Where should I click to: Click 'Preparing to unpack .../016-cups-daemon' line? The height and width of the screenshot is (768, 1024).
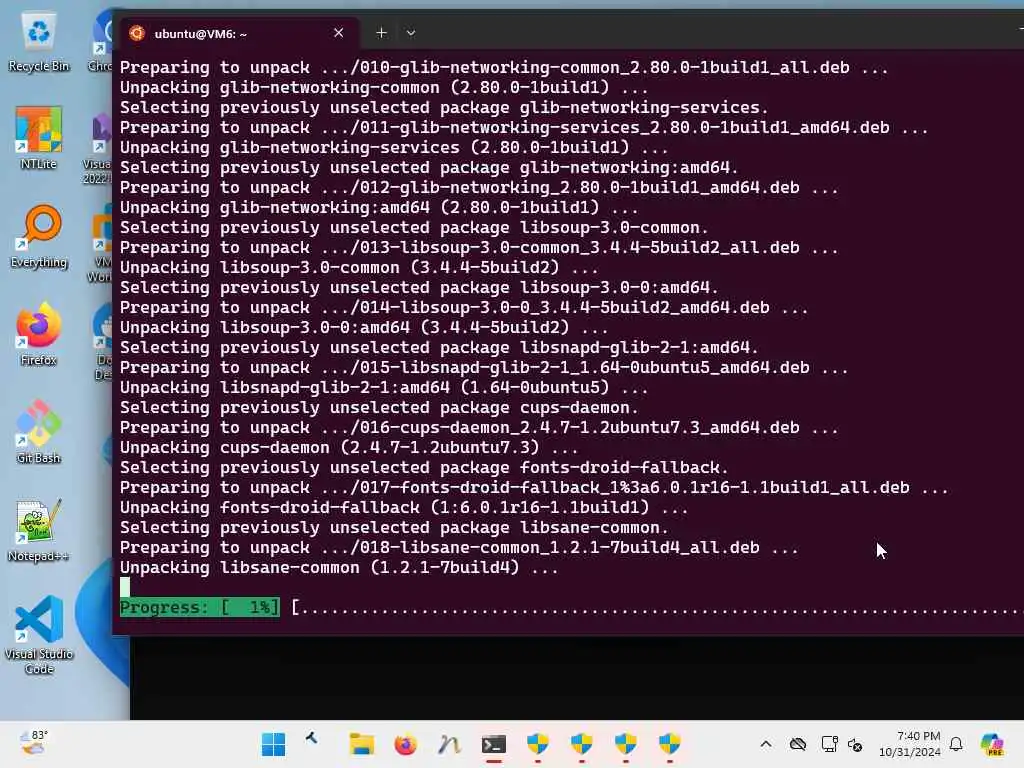tap(479, 428)
